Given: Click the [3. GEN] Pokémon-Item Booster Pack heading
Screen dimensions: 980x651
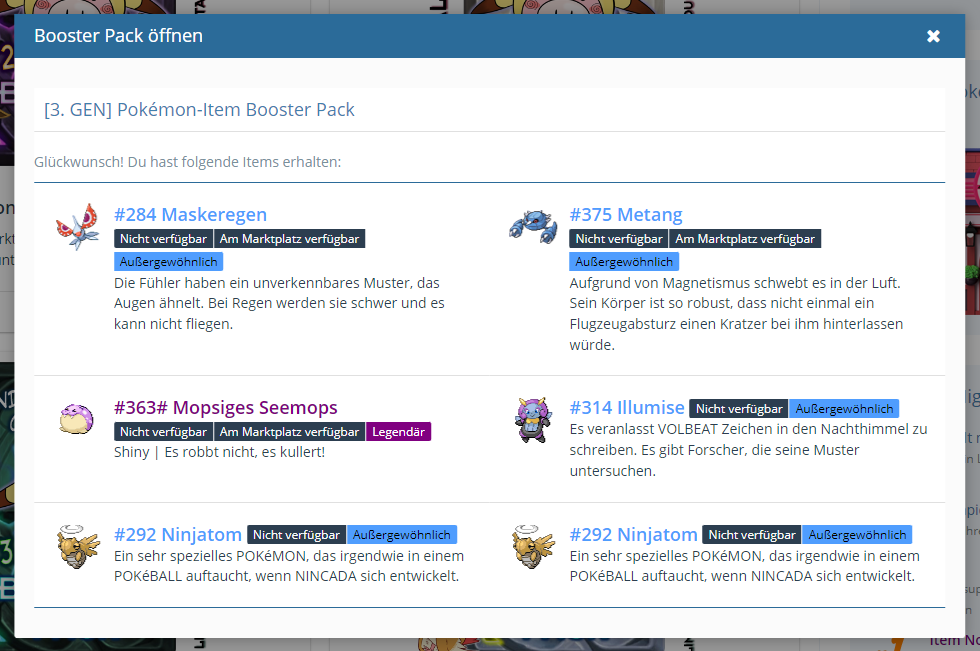Looking at the screenshot, I should coord(199,110).
